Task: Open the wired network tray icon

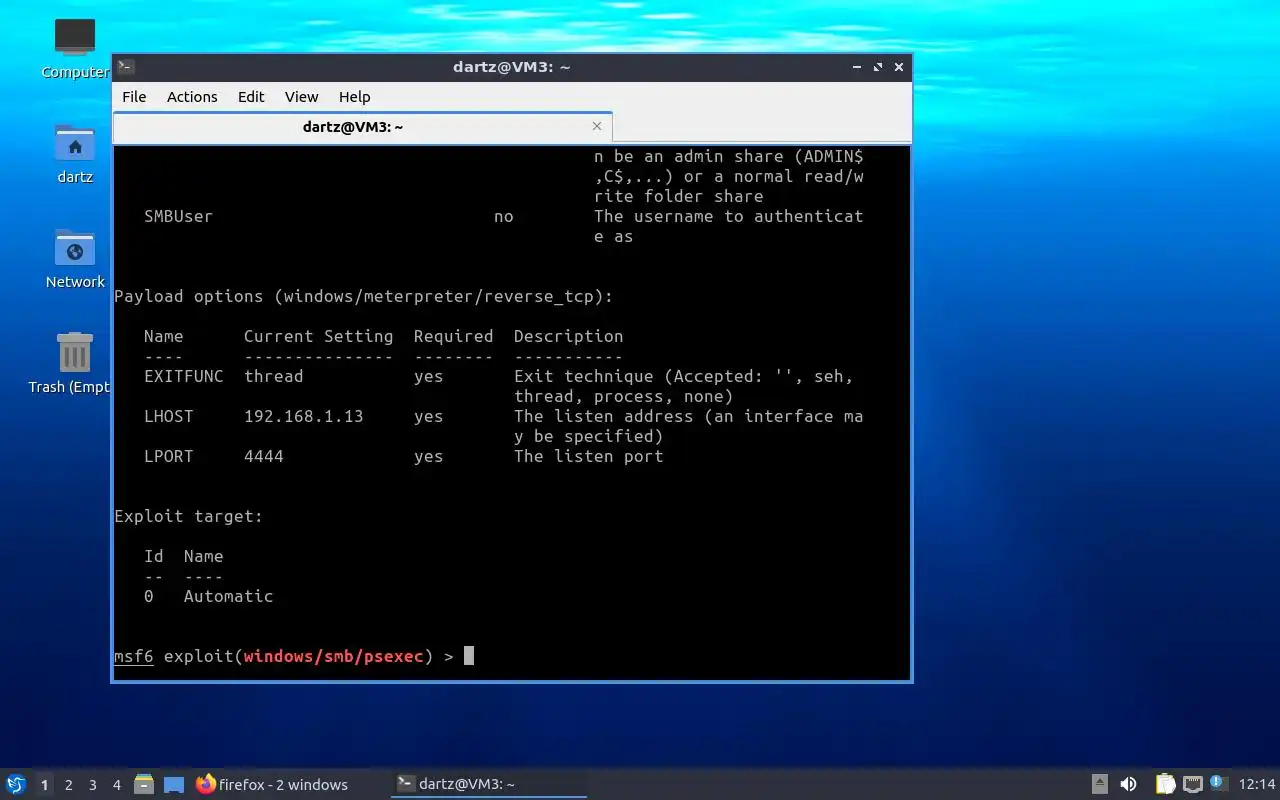Action: [1192, 784]
